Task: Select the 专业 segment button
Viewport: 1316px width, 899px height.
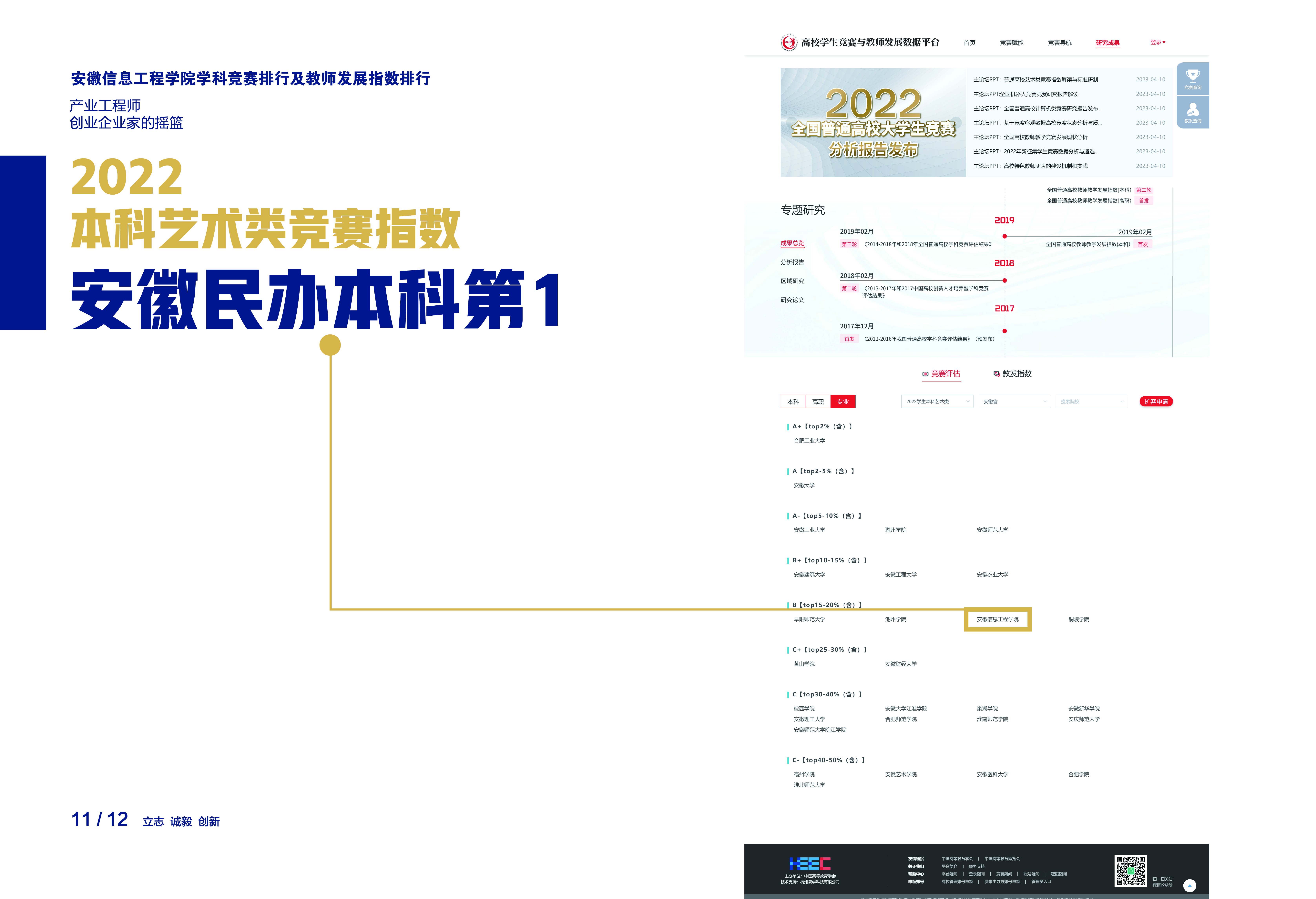Action: coord(843,401)
